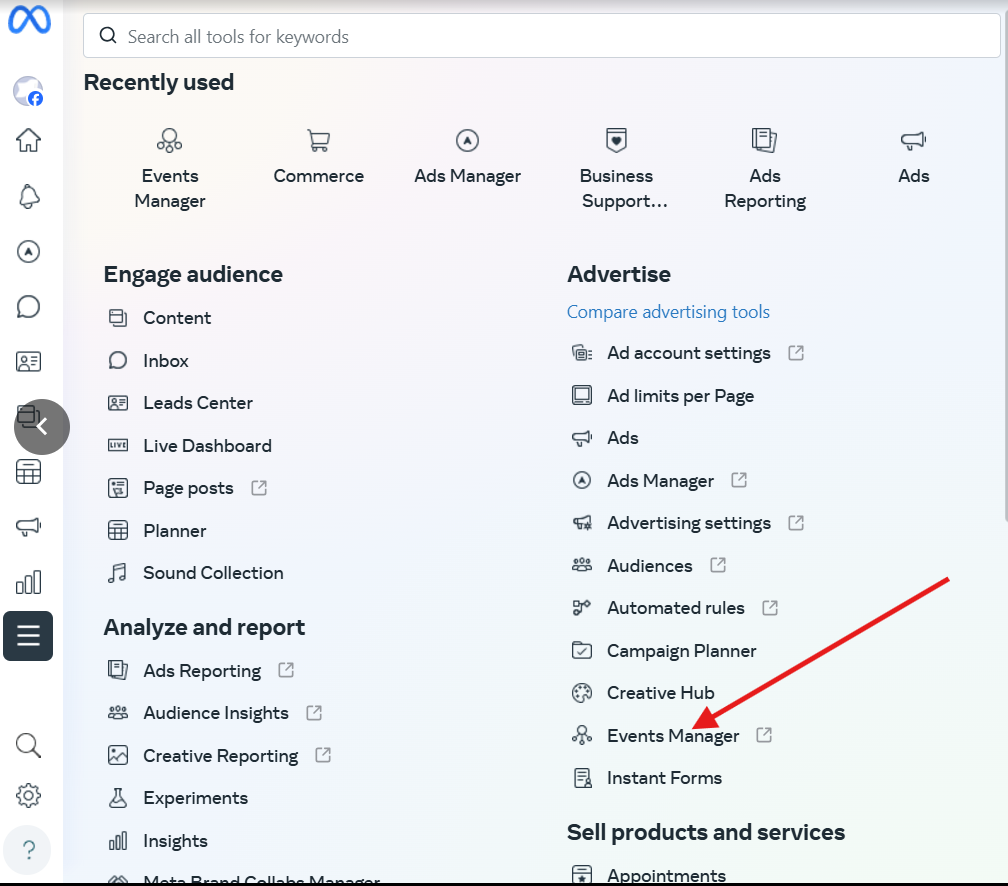Open Events Manager under Advertise
This screenshot has height=886, width=1008.
[x=672, y=736]
